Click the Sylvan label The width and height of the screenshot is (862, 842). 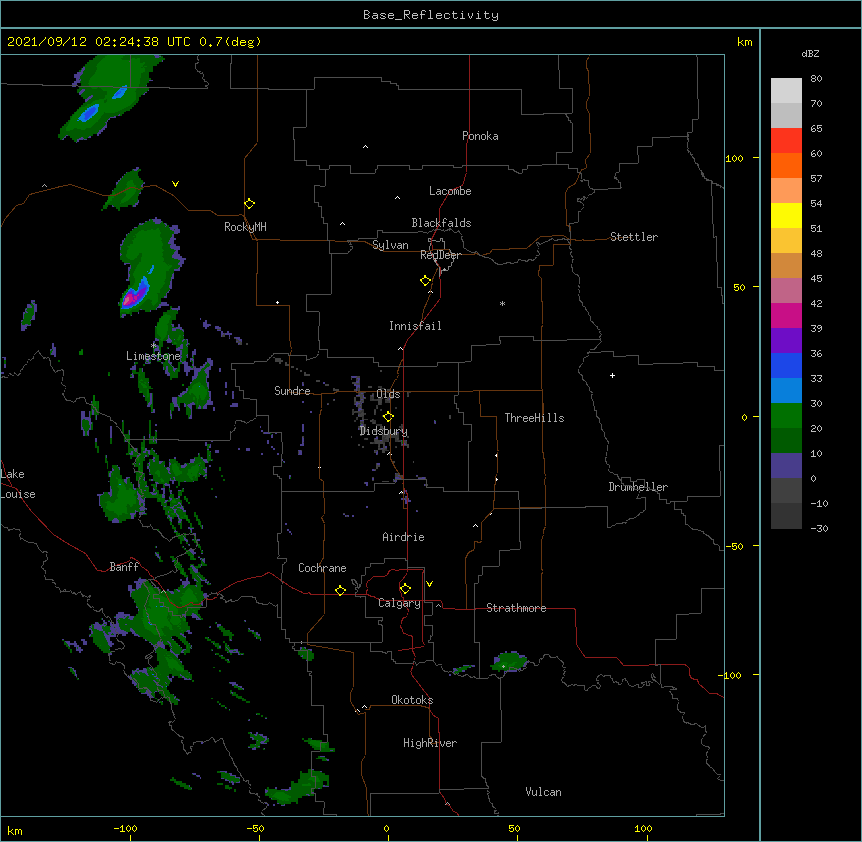390,245
